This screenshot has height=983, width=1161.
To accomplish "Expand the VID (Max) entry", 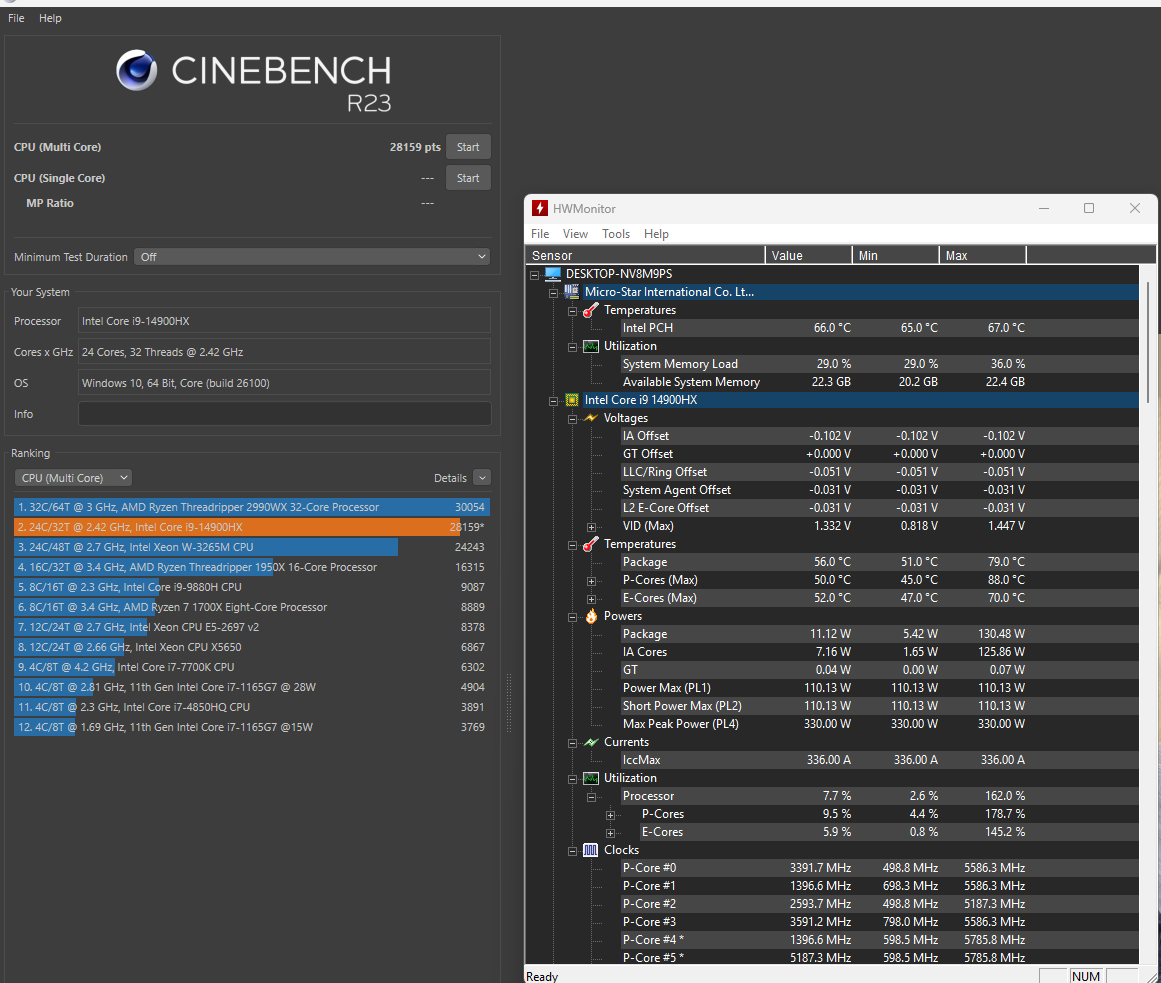I will (591, 527).
